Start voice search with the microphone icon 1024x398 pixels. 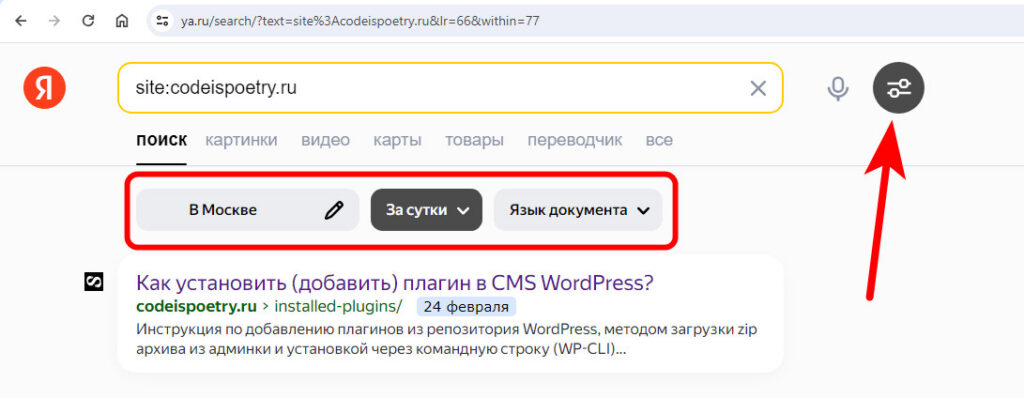[838, 88]
